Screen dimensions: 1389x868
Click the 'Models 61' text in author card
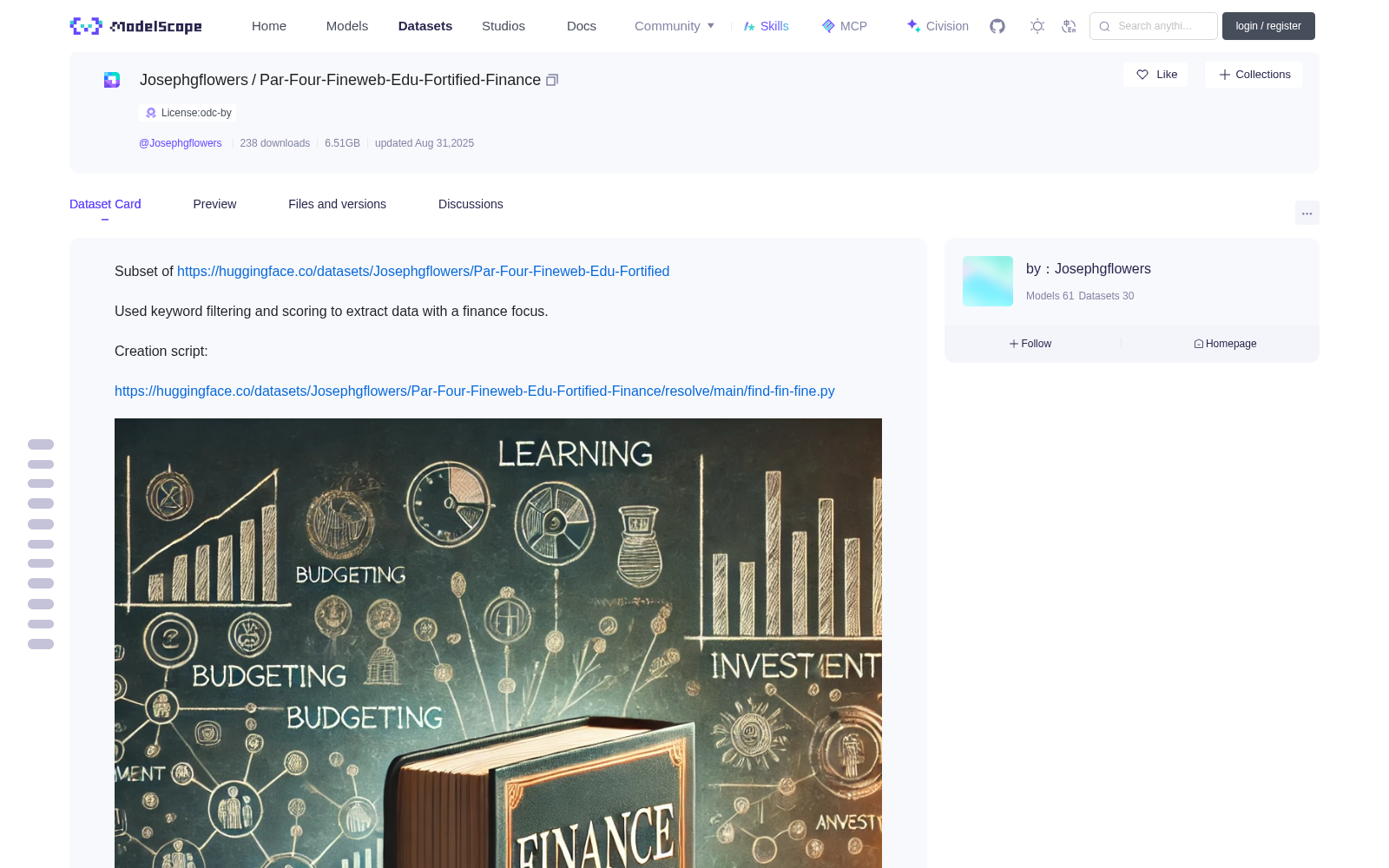[x=1050, y=296]
